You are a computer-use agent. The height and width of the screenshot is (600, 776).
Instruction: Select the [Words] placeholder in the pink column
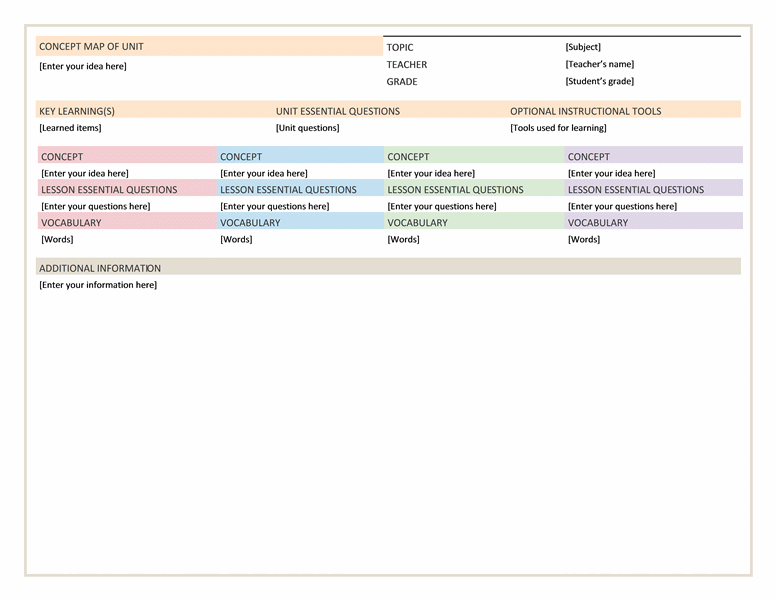click(57, 239)
